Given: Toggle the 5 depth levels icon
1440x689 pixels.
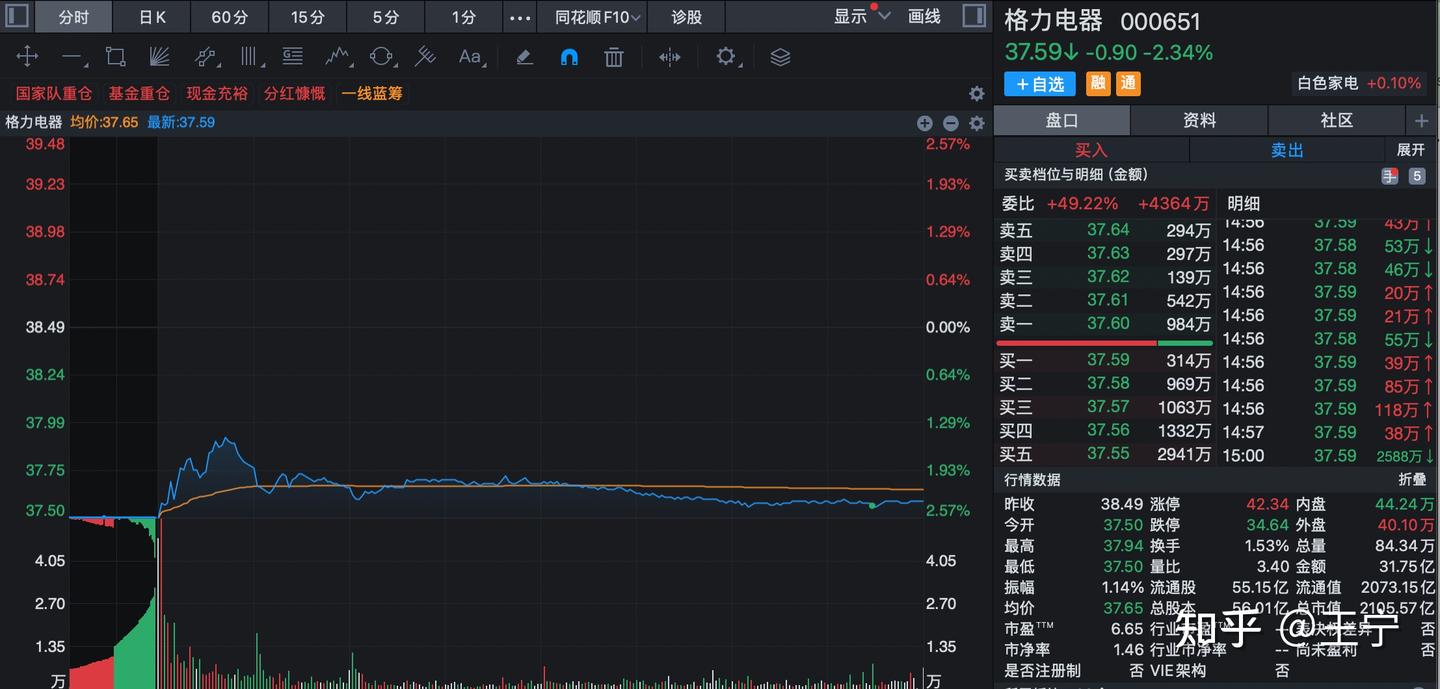Looking at the screenshot, I should coord(1416,176).
